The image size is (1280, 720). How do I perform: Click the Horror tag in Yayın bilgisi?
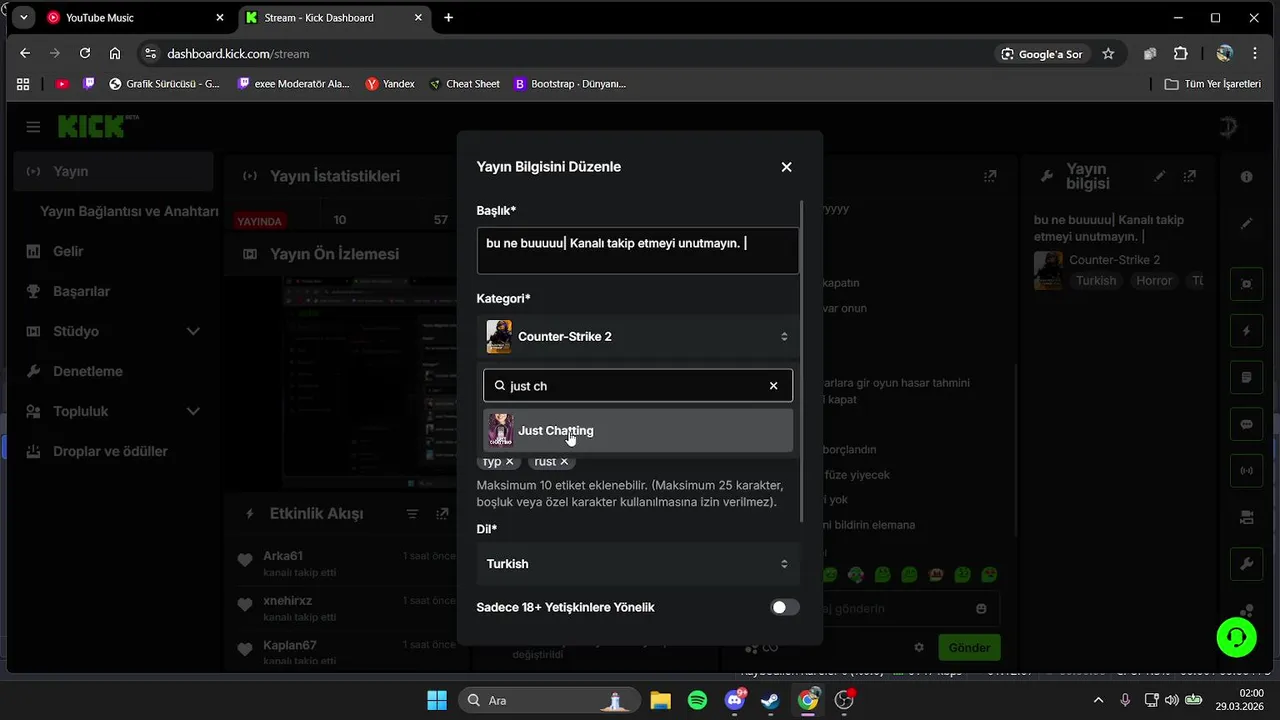(1154, 281)
